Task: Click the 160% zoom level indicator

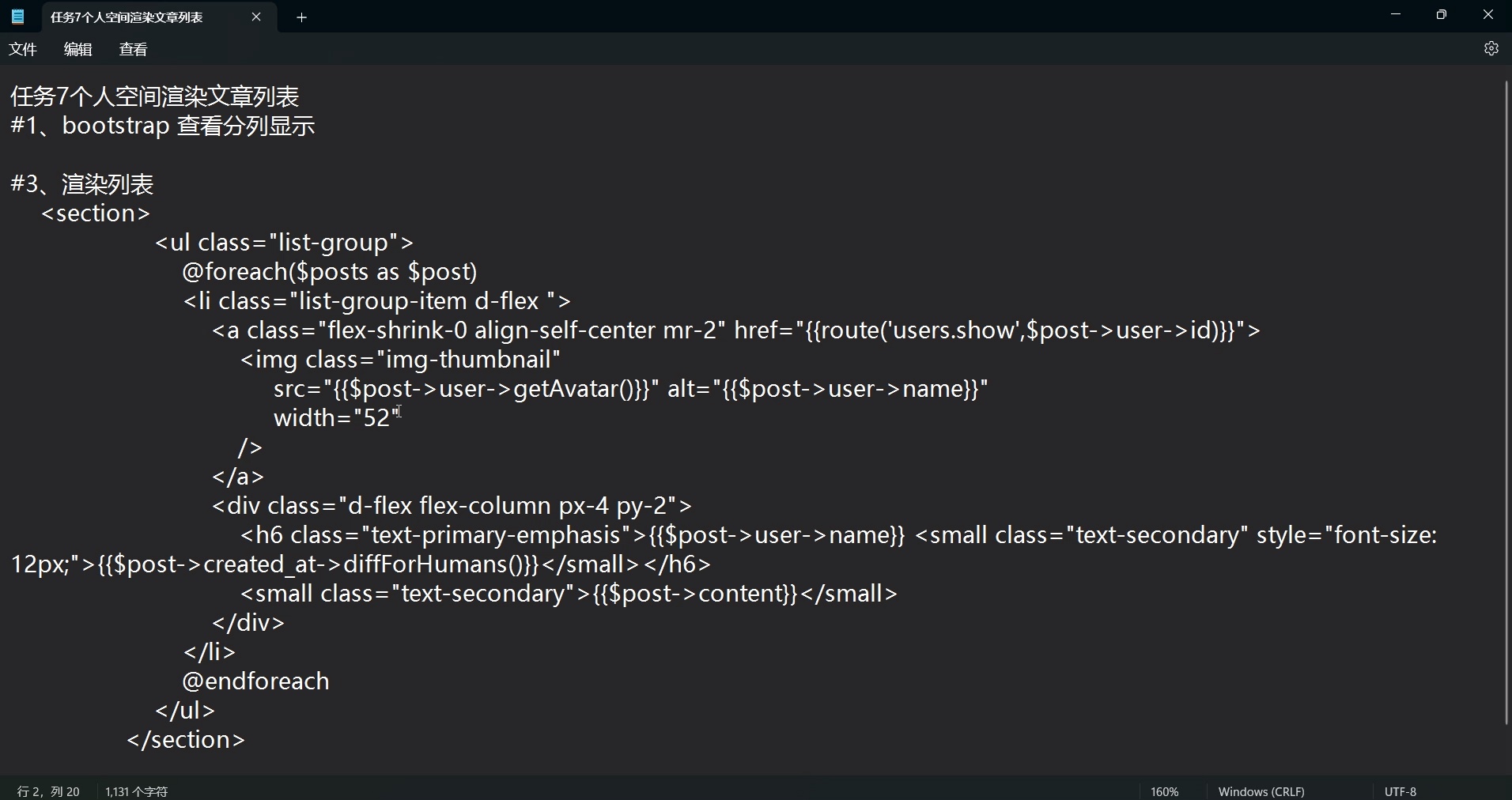Action: 1164,791
